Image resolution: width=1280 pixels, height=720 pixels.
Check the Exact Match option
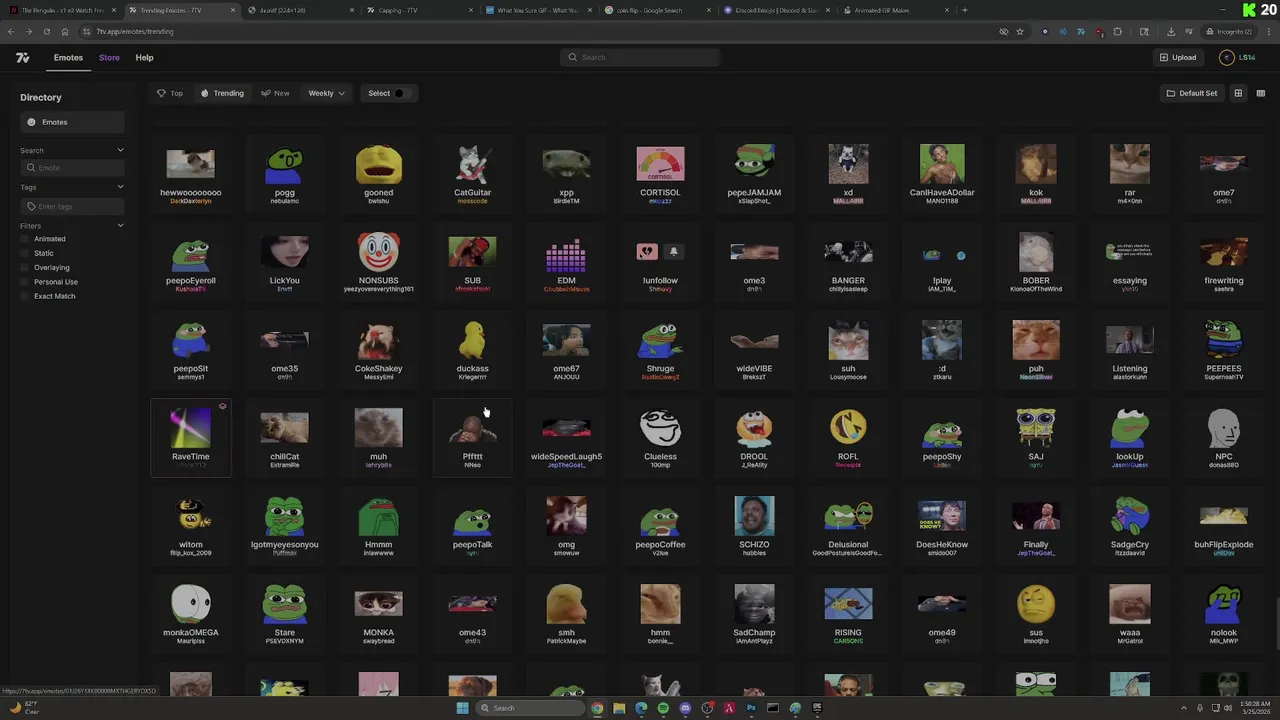click(27, 296)
